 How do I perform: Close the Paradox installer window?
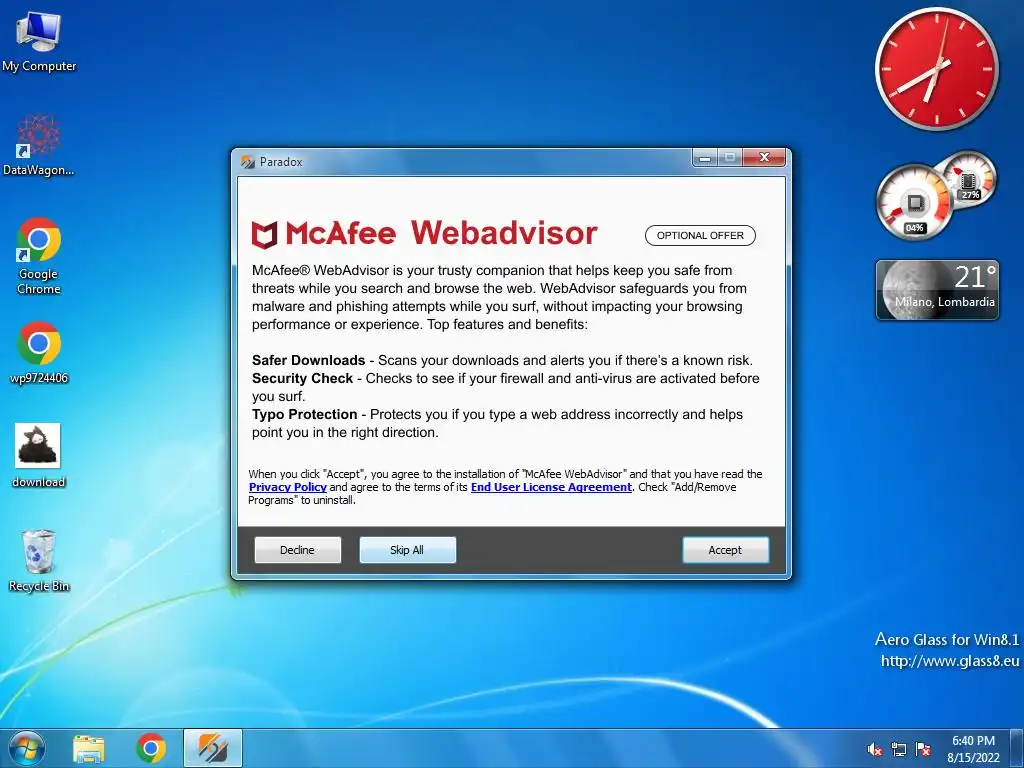click(764, 158)
